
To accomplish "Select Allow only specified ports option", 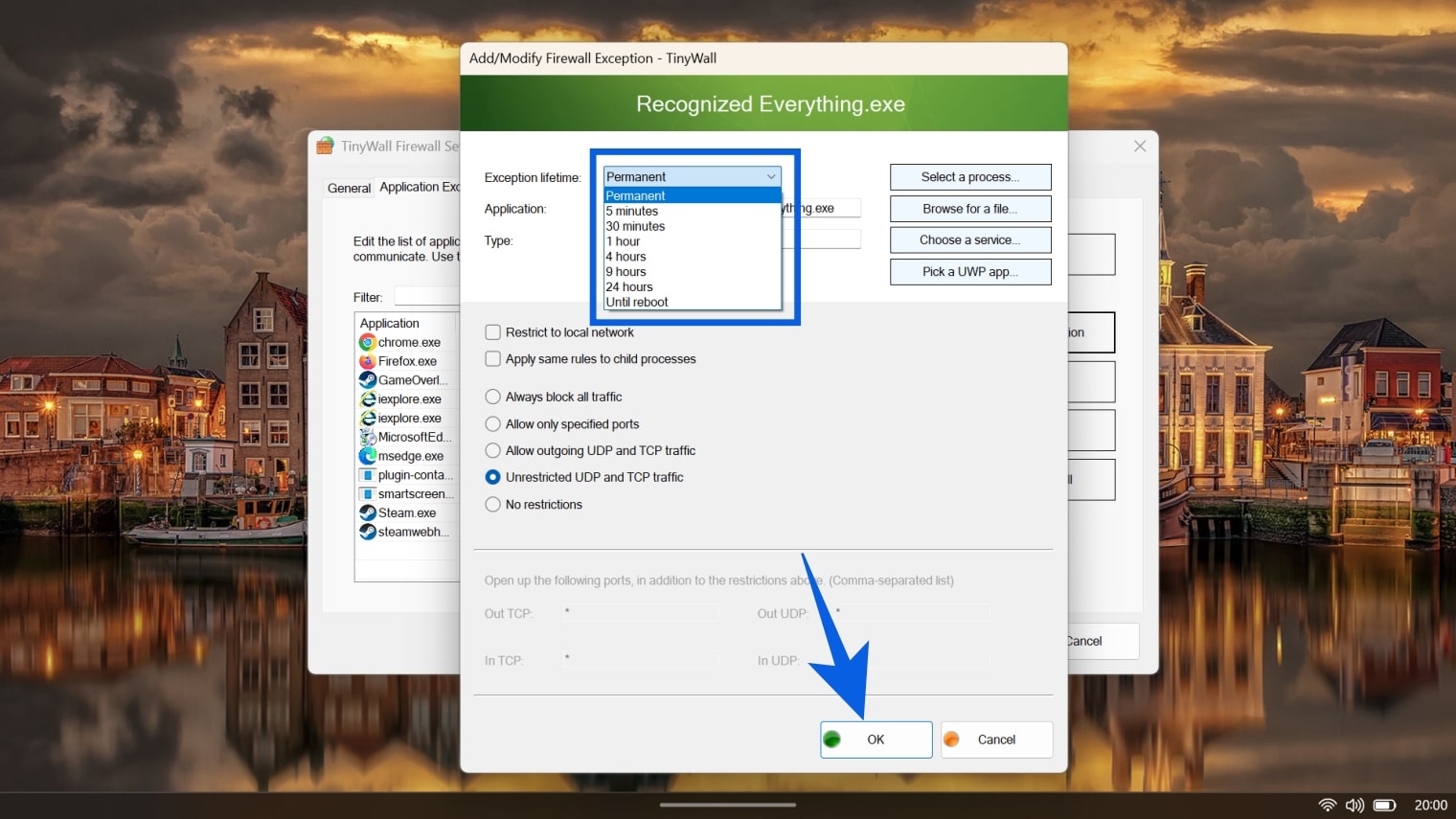I will pyautogui.click(x=493, y=424).
